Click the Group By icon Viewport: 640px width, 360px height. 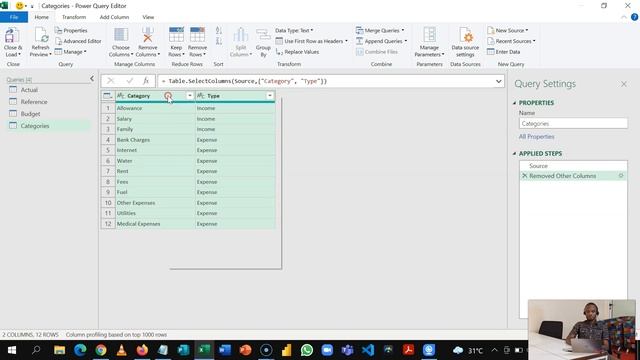[263, 35]
